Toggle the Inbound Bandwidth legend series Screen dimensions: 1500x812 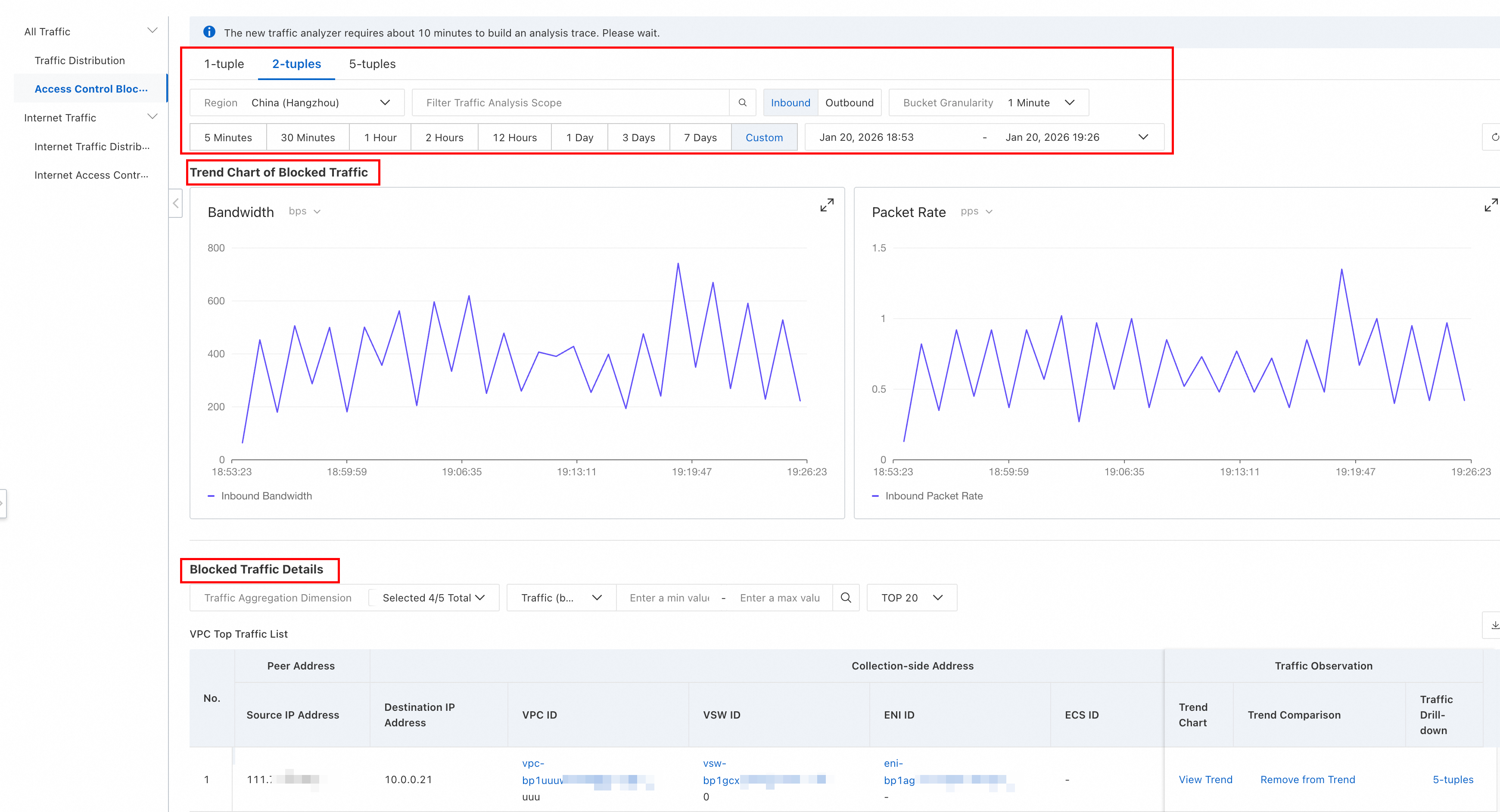click(260, 496)
